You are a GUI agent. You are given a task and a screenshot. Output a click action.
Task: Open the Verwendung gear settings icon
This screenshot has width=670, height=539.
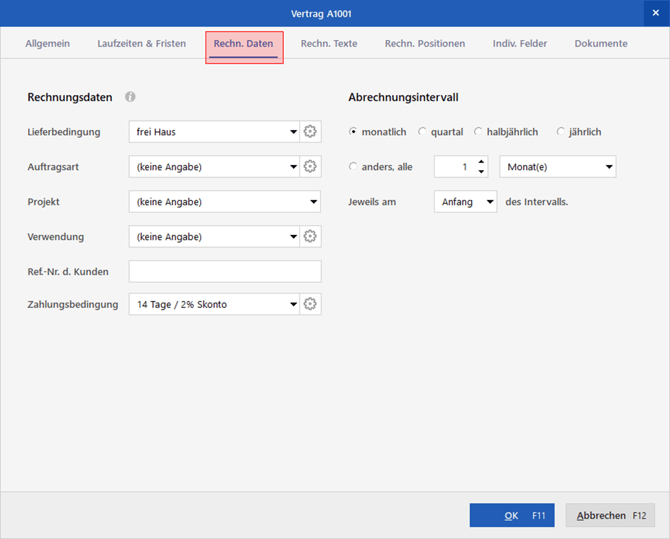coord(310,237)
